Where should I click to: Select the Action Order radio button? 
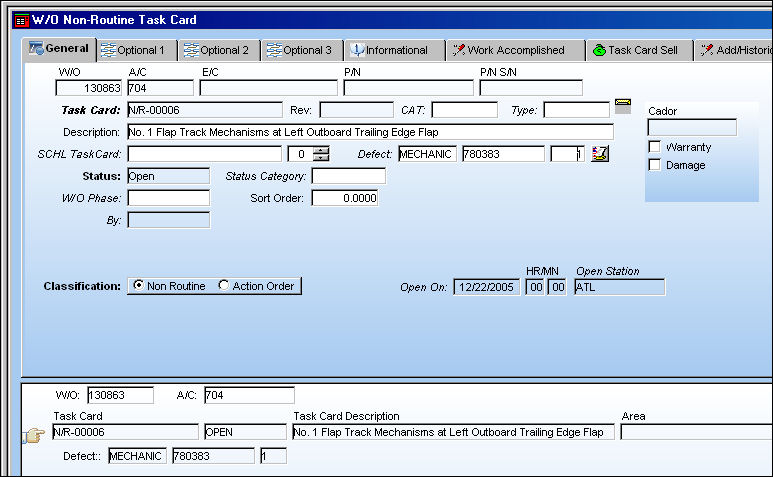tap(224, 285)
